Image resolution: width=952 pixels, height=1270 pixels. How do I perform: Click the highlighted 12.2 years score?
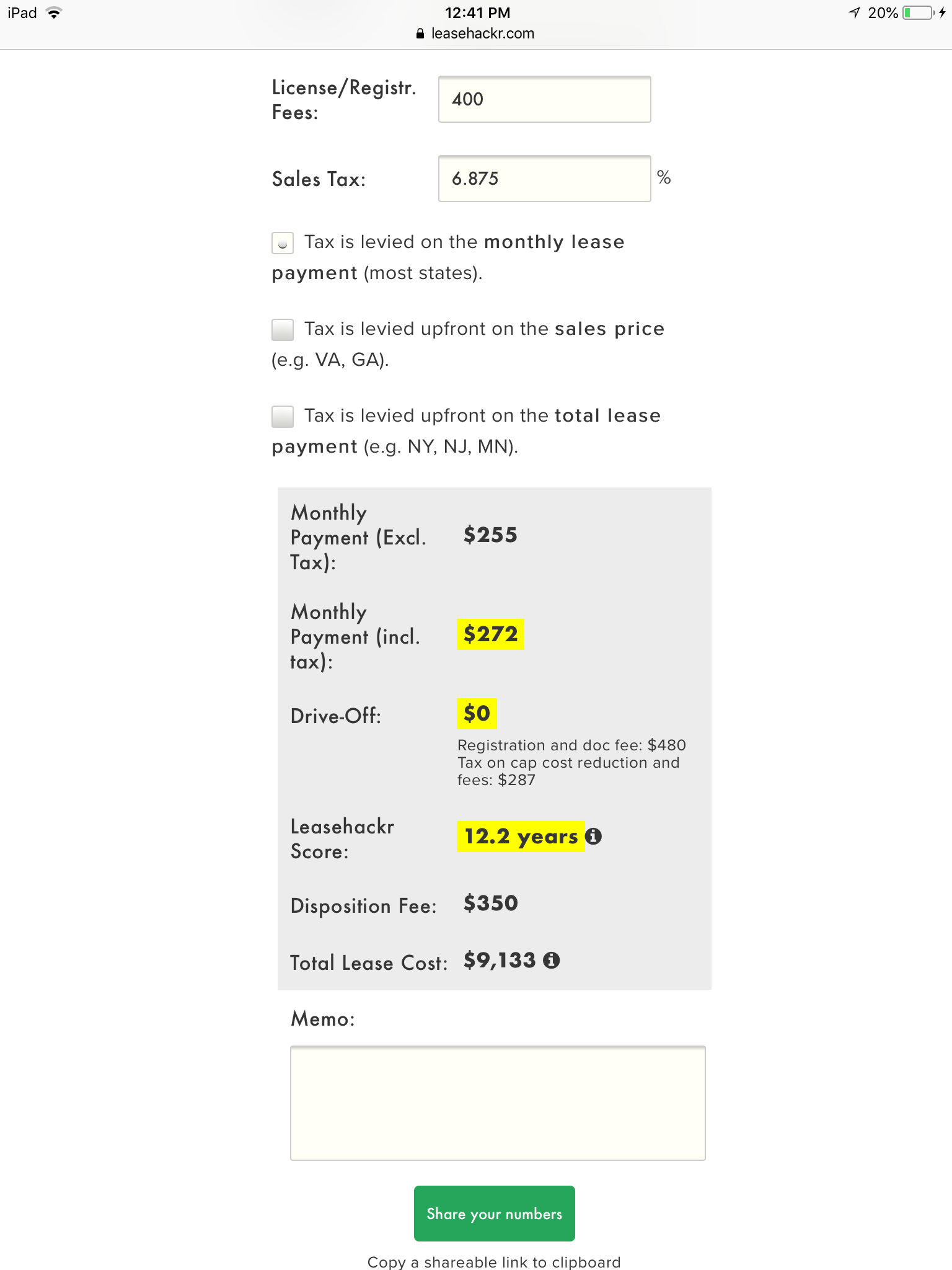click(521, 837)
